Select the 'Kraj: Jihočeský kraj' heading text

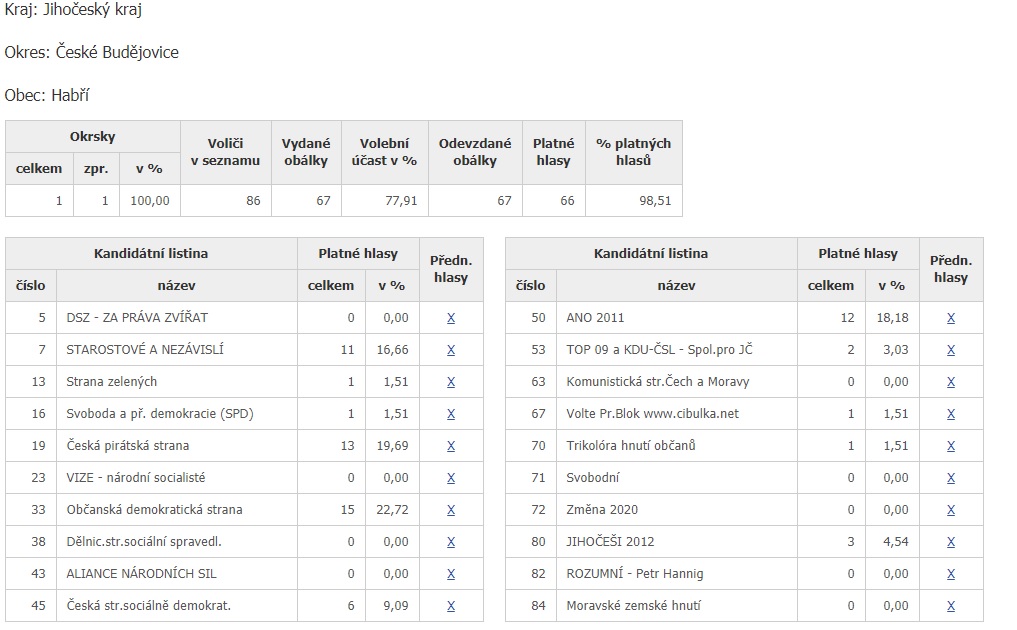(73, 10)
